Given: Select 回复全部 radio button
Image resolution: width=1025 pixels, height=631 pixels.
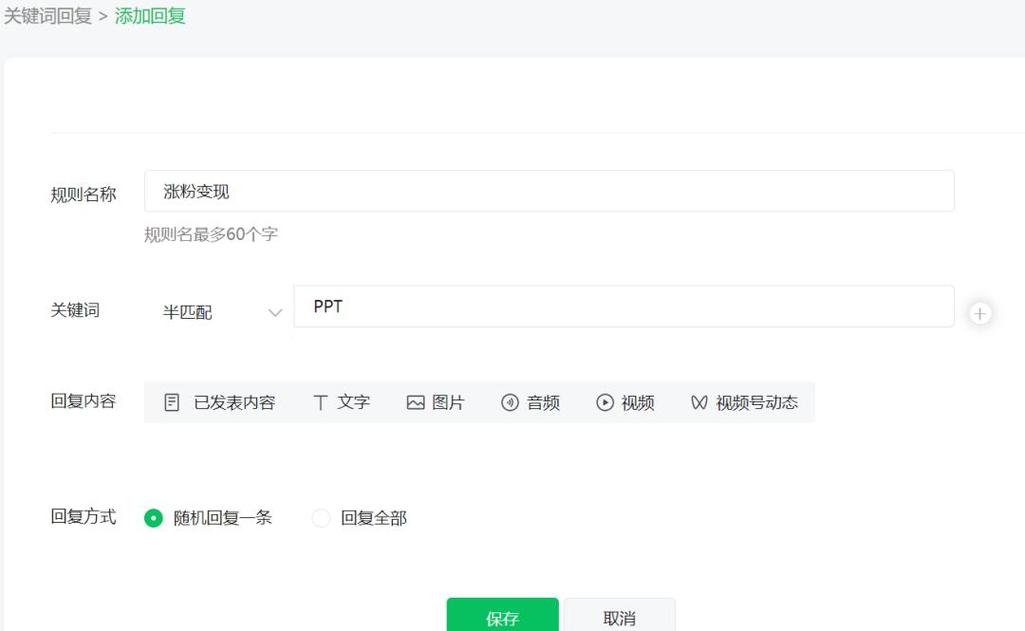Looking at the screenshot, I should (x=321, y=518).
